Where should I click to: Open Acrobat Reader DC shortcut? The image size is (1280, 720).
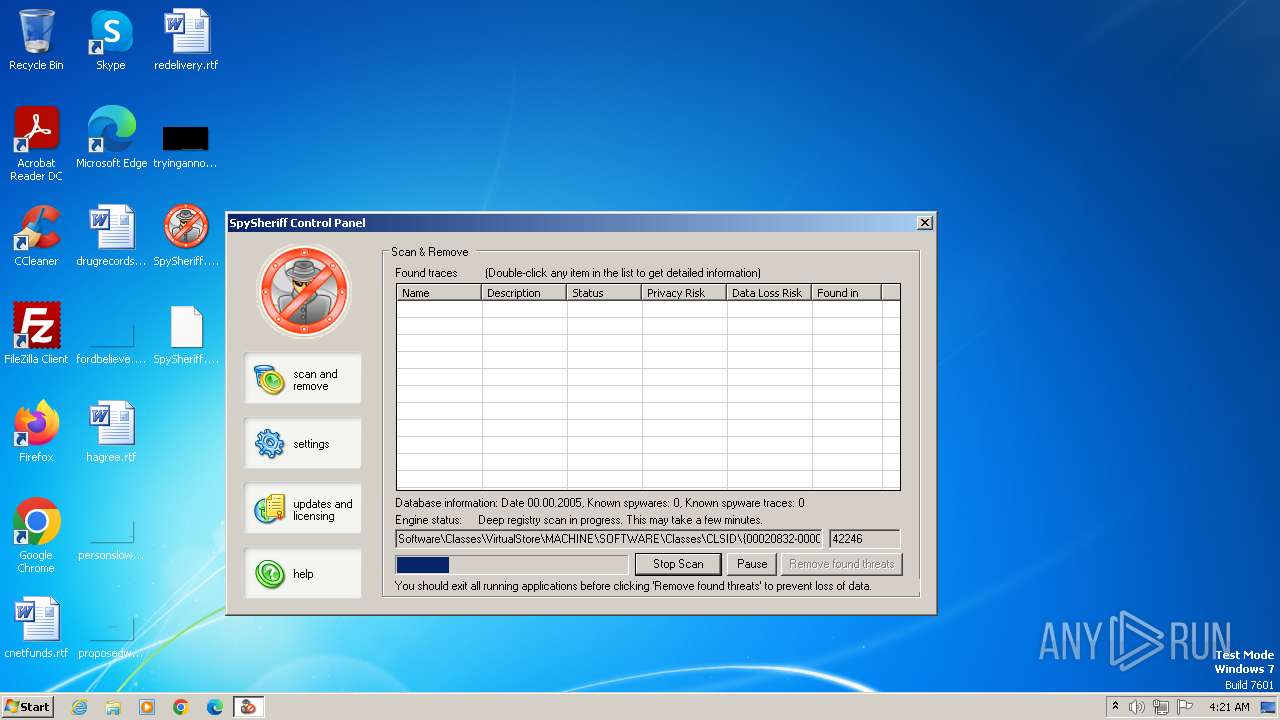coord(36,144)
